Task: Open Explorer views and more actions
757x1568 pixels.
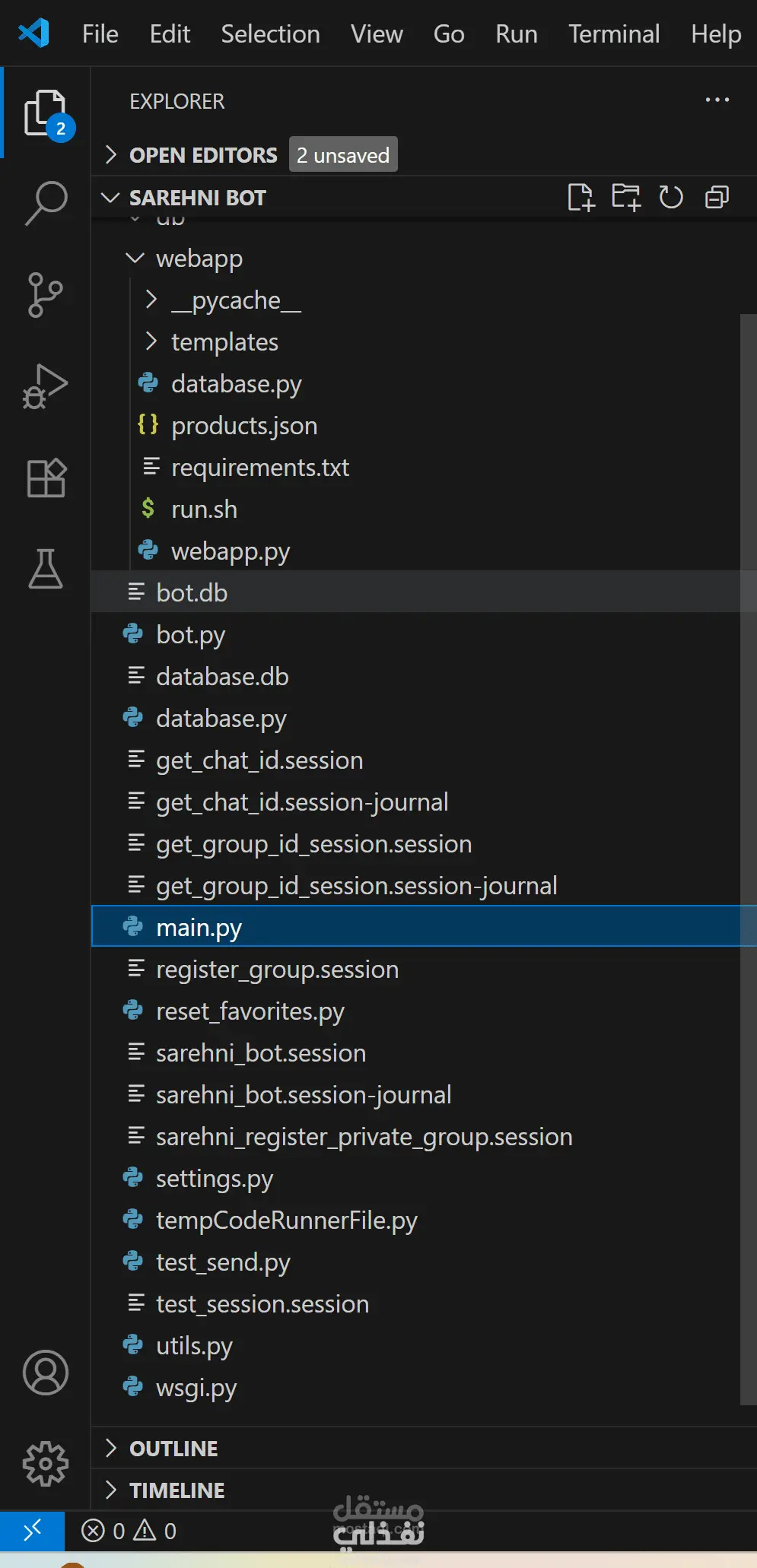Action: (717, 100)
